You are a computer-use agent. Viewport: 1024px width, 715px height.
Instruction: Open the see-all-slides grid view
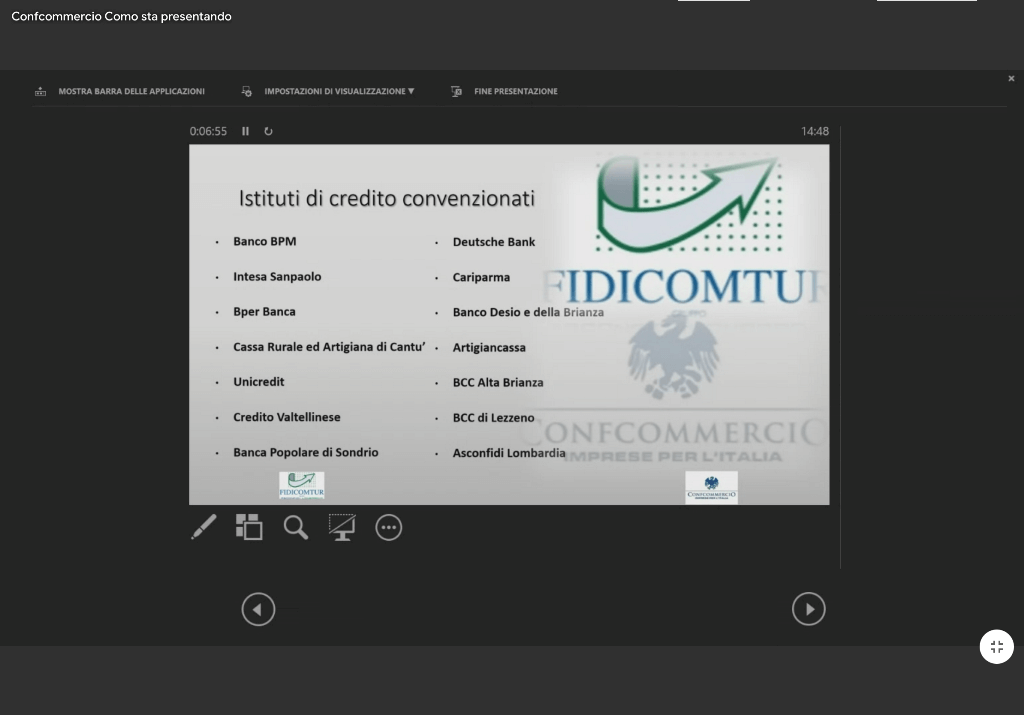pyautogui.click(x=249, y=527)
